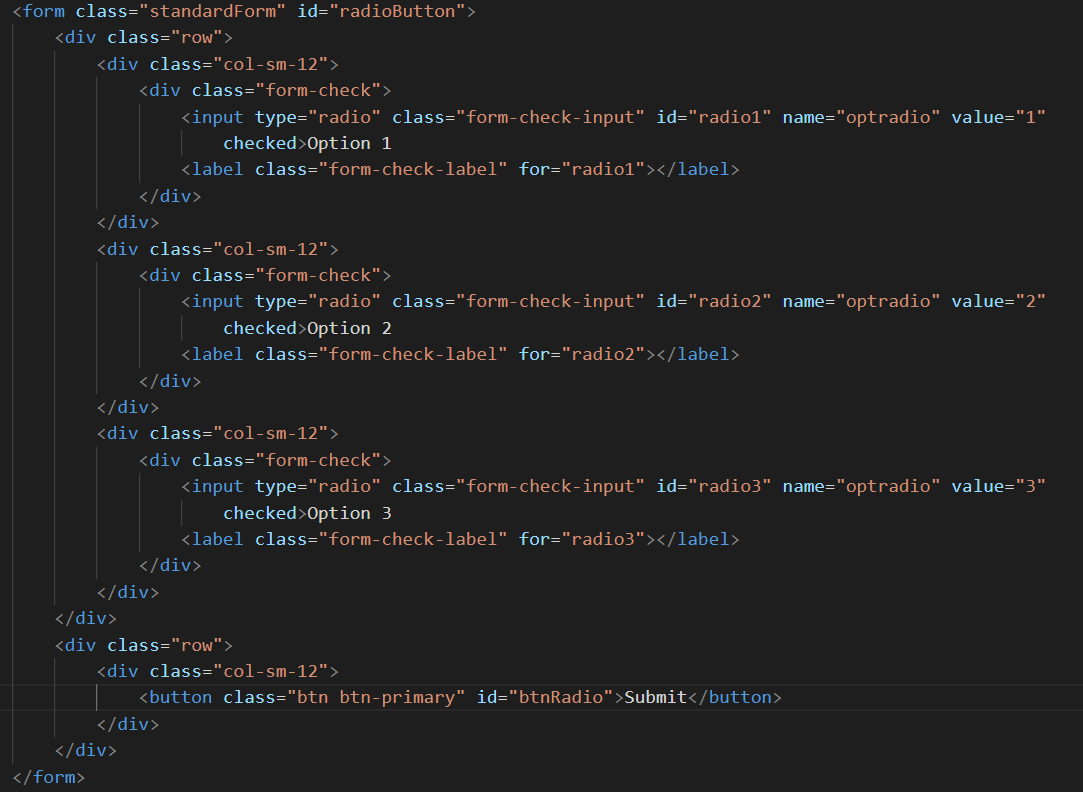This screenshot has height=792, width=1083.
Task: Click name="optradio" on the radio3 input line
Action: point(861,486)
